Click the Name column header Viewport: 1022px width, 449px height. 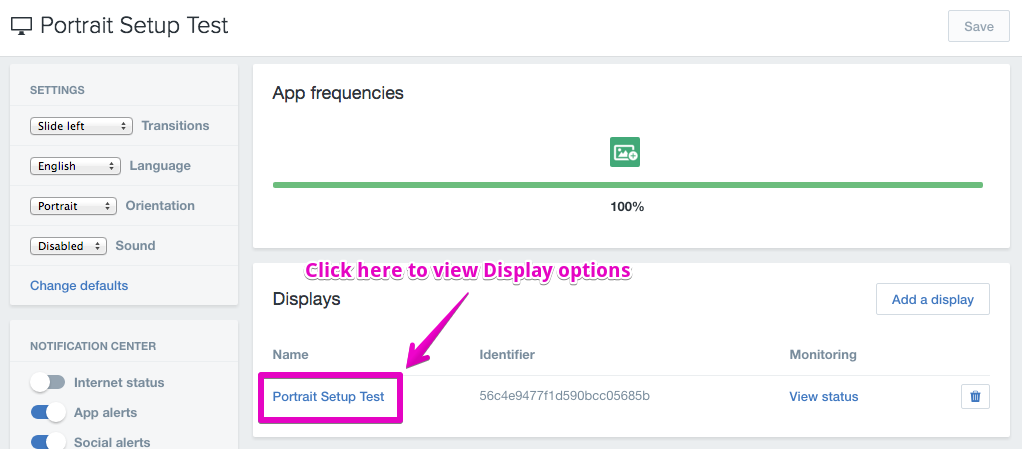(x=291, y=355)
